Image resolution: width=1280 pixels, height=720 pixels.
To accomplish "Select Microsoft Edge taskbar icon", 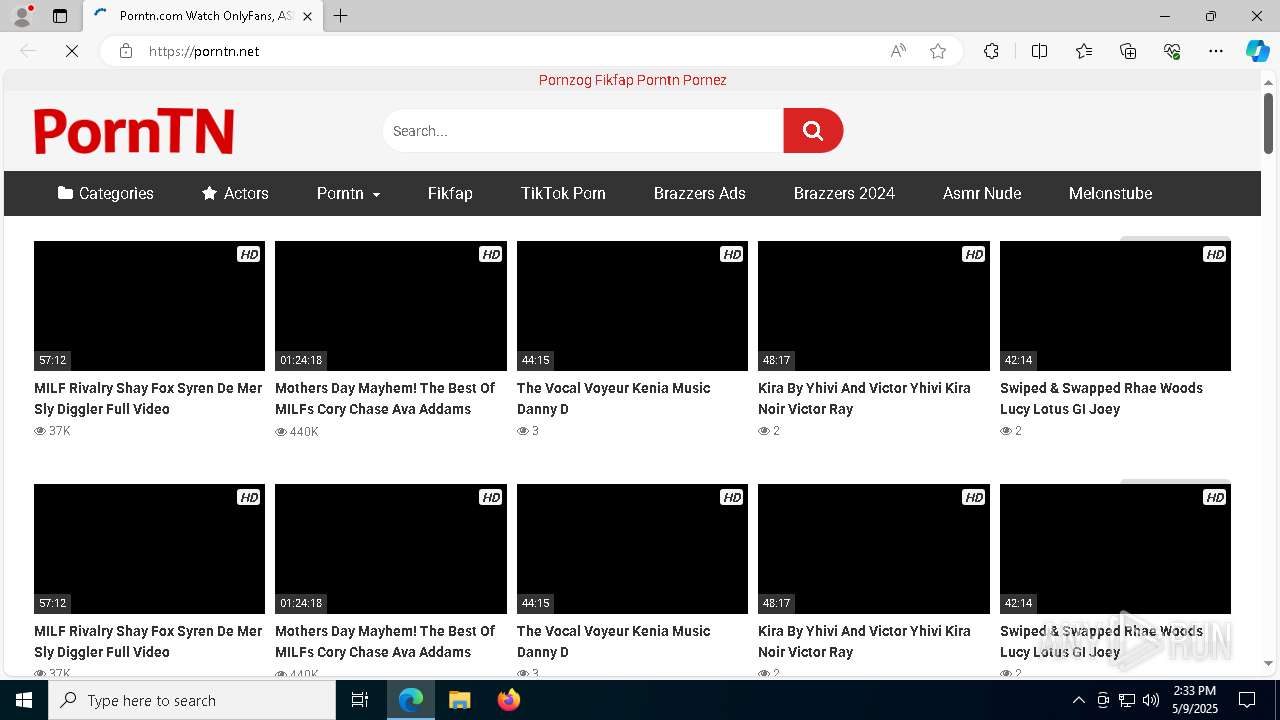I will point(411,700).
